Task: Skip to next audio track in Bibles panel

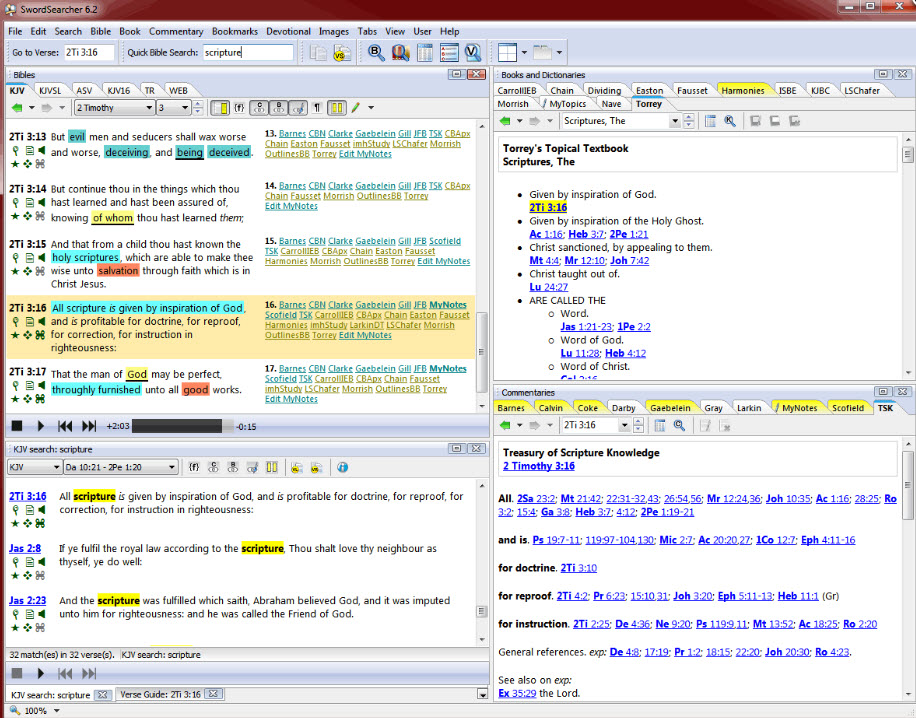Action: (x=89, y=426)
